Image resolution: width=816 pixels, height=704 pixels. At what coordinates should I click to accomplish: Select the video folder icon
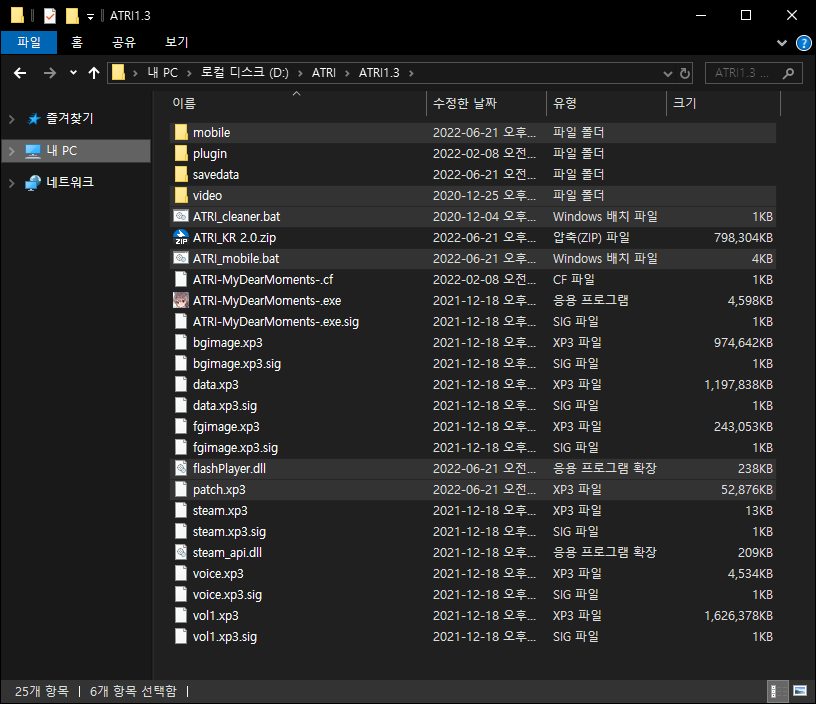(181, 195)
